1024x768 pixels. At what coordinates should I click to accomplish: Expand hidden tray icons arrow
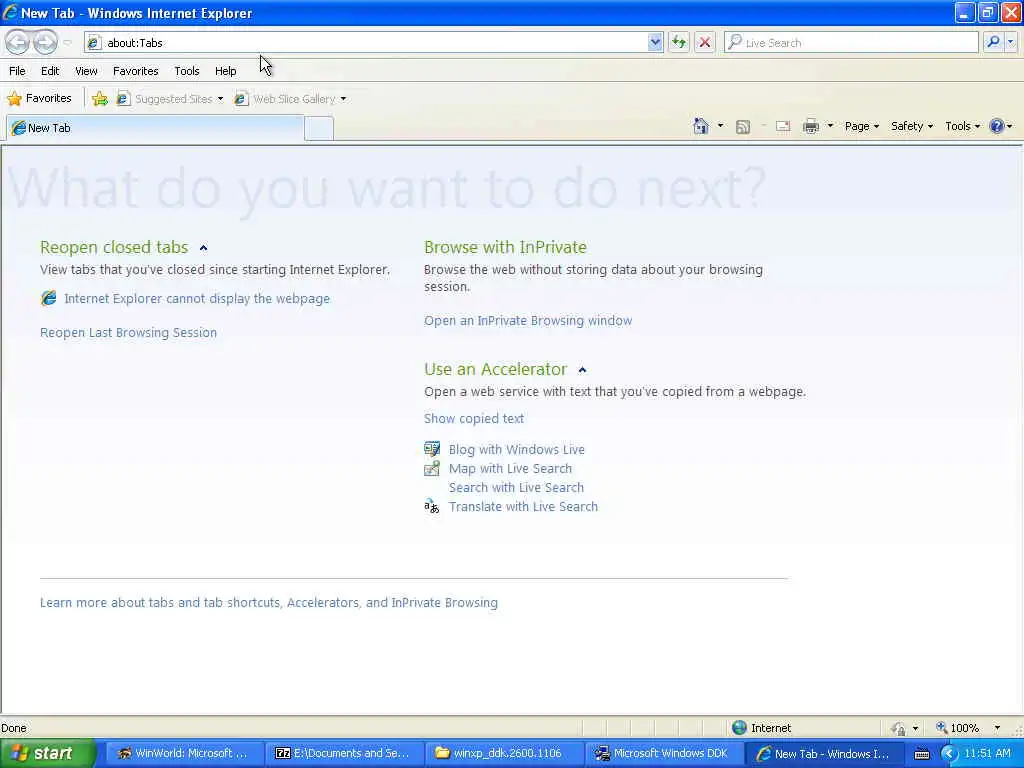(949, 754)
